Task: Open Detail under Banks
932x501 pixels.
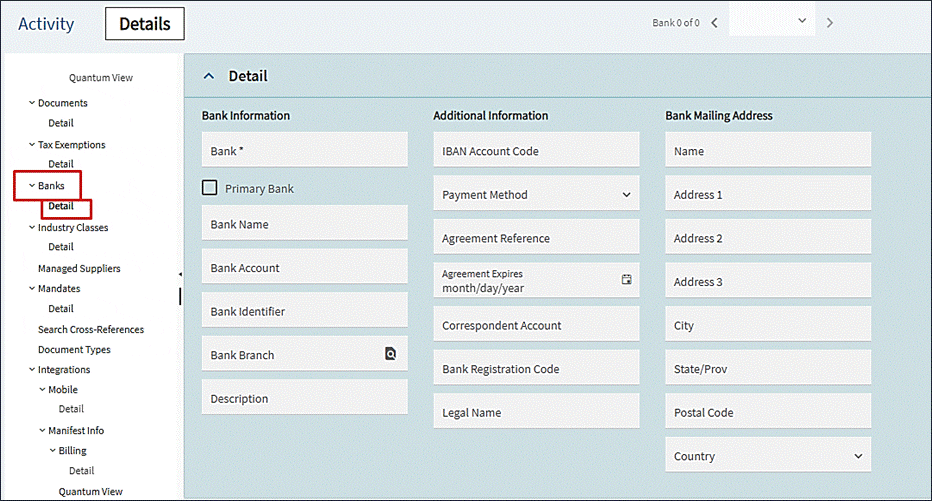Action: coord(61,206)
